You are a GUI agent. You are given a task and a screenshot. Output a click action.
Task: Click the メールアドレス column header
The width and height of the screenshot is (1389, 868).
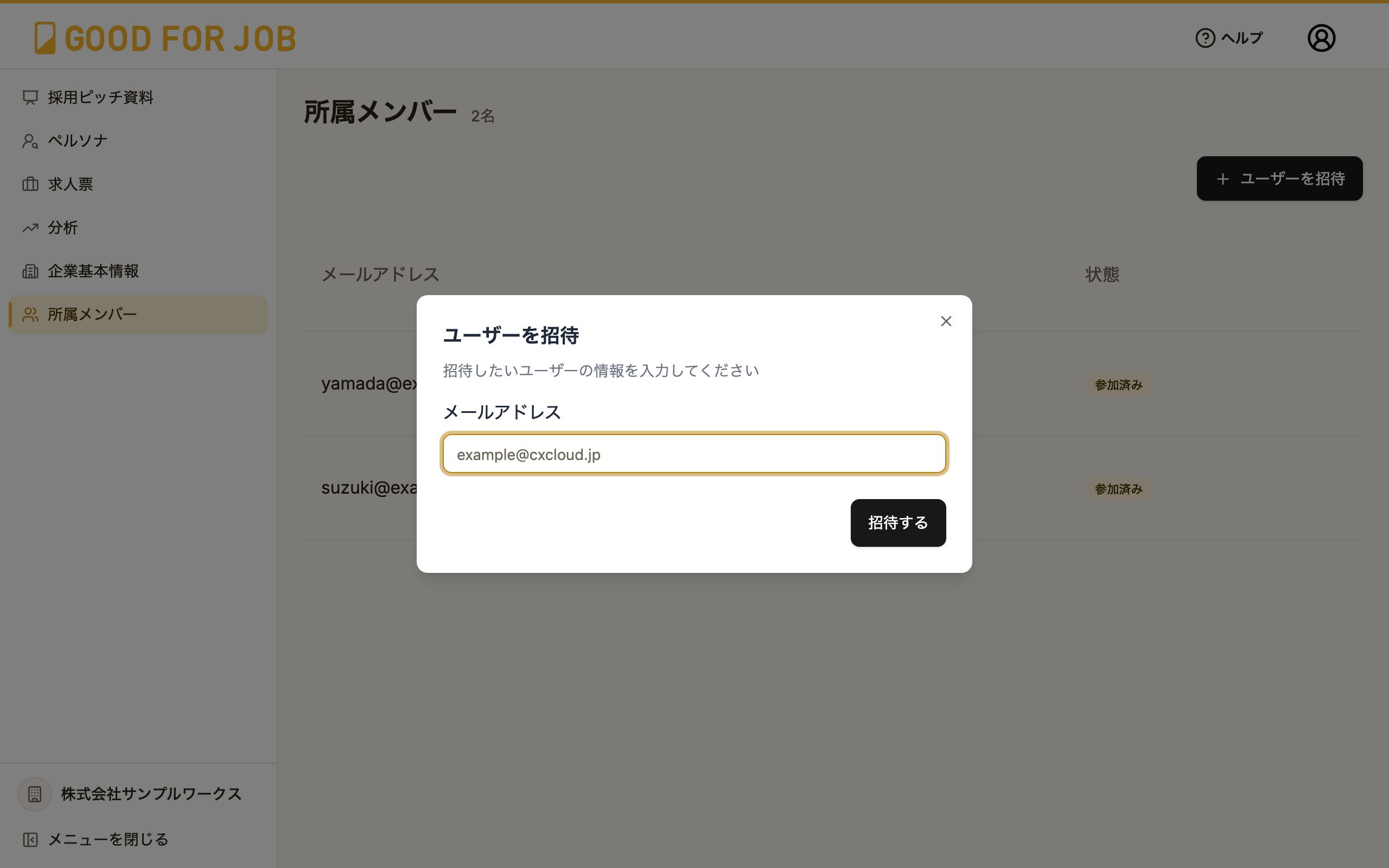coord(380,275)
